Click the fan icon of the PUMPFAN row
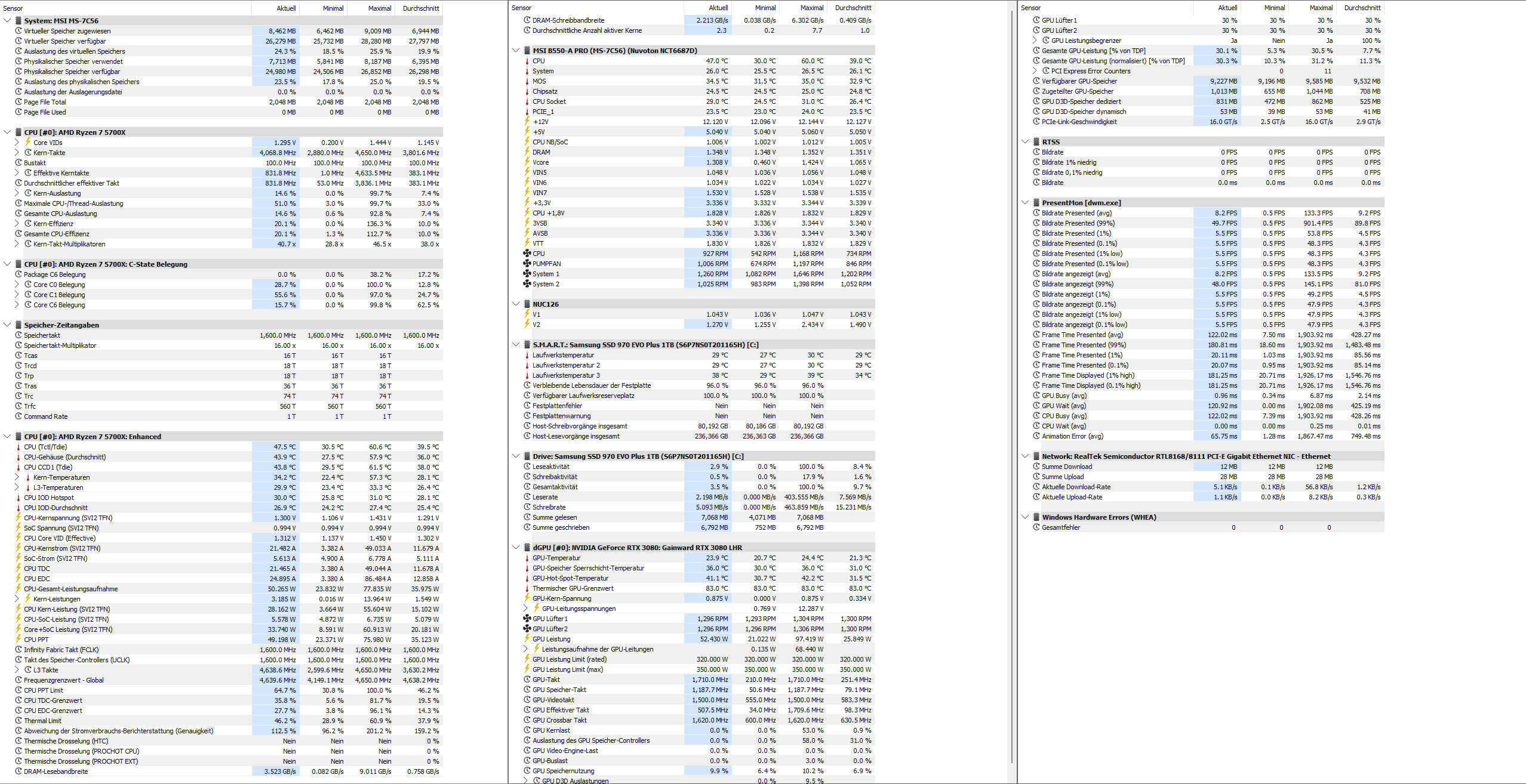This screenshot has width=1526, height=784. point(527,264)
